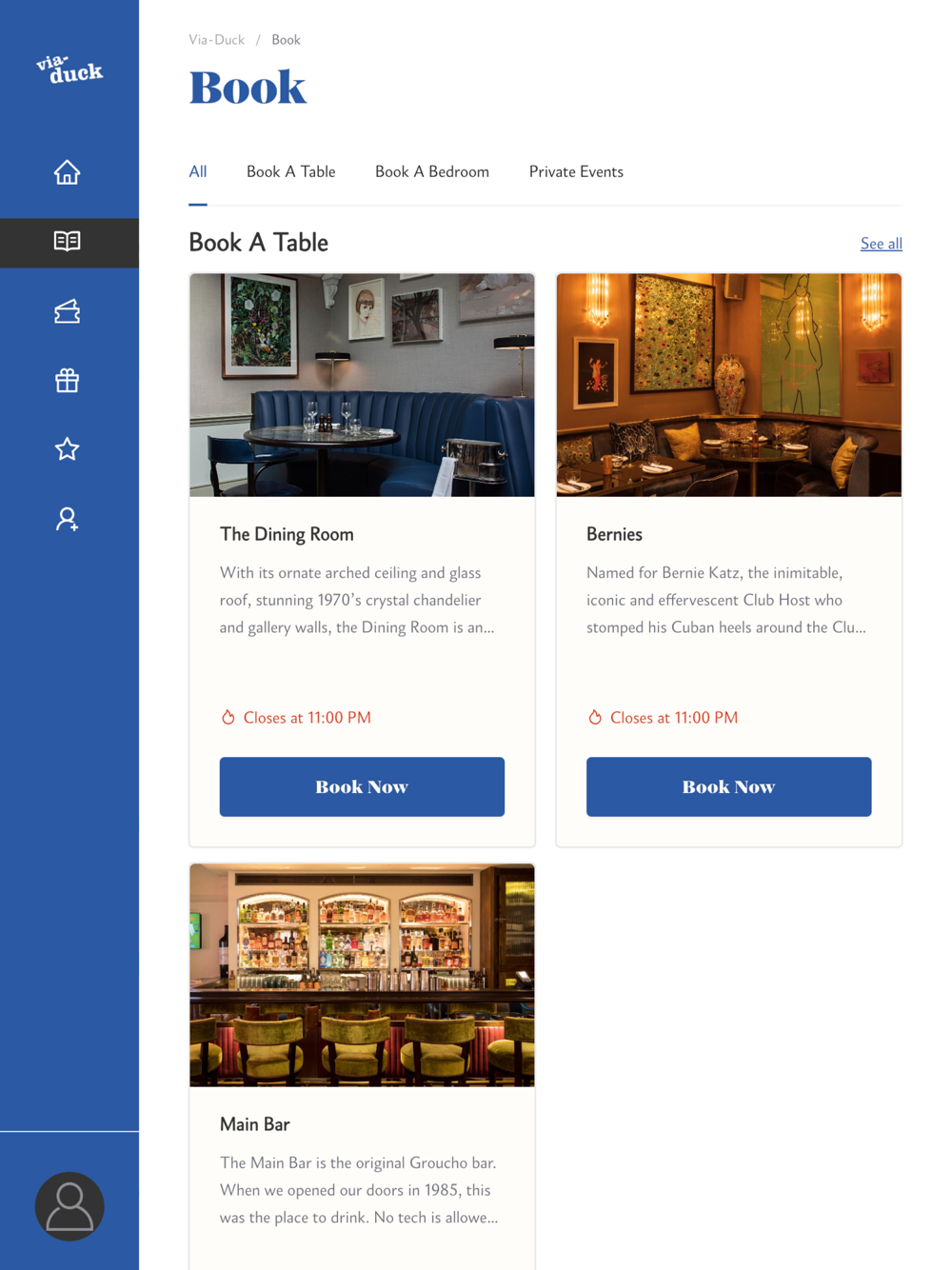Select the open book icon in sidebar

tap(67, 242)
